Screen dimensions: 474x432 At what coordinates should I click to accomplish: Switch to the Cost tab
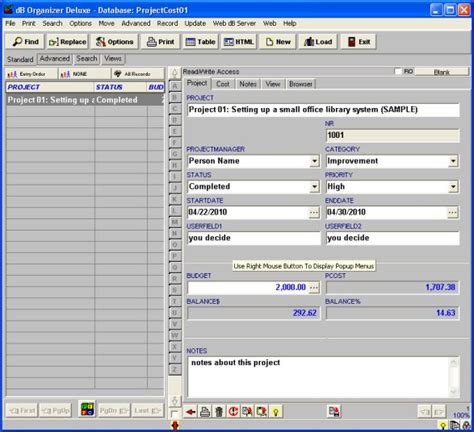[223, 84]
